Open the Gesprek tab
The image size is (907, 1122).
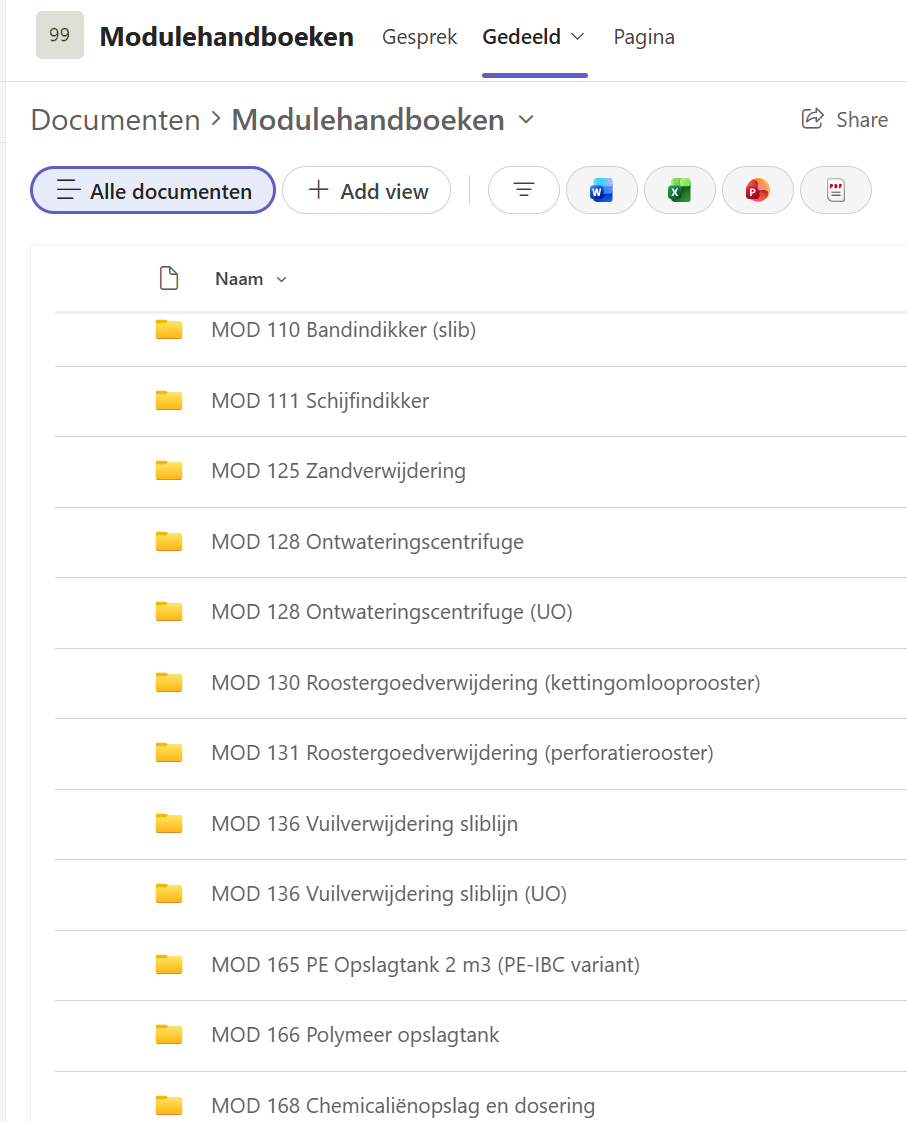point(419,36)
